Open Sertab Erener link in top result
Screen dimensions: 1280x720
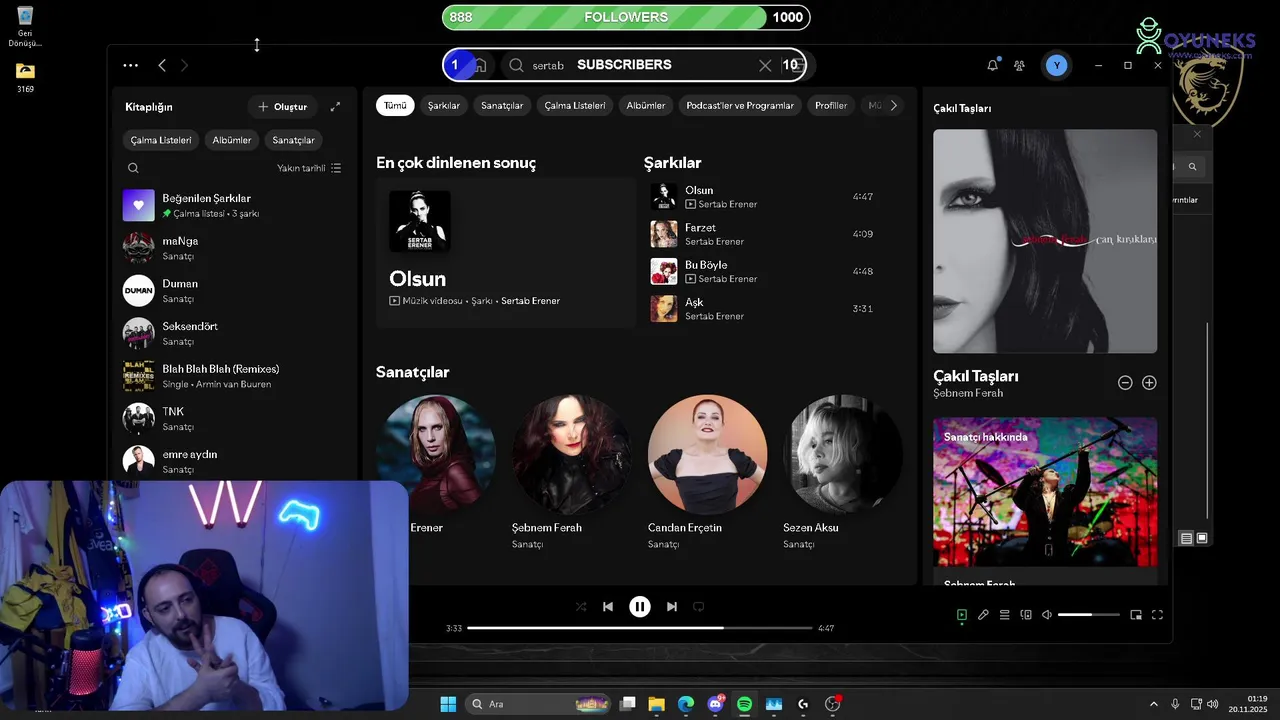point(530,301)
